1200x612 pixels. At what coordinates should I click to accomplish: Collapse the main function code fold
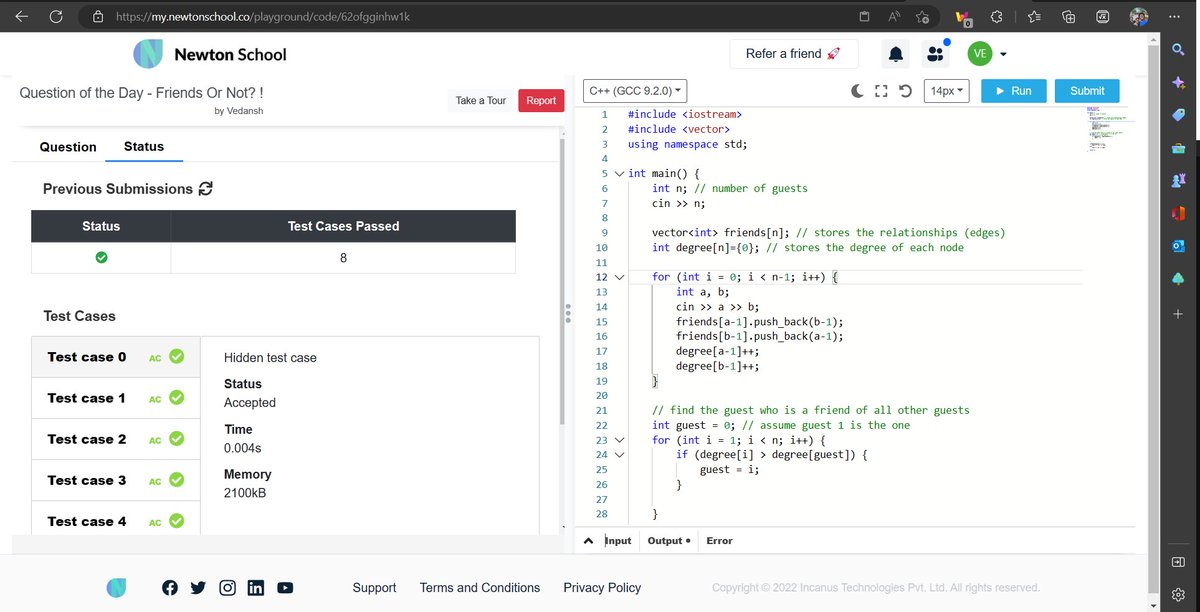pos(619,172)
